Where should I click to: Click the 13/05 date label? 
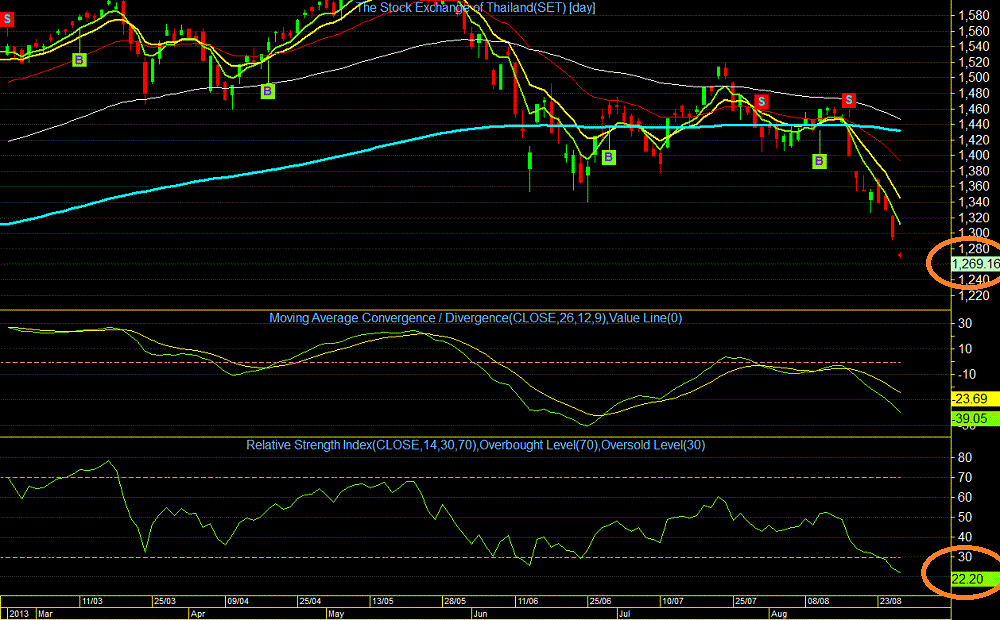tap(383, 601)
